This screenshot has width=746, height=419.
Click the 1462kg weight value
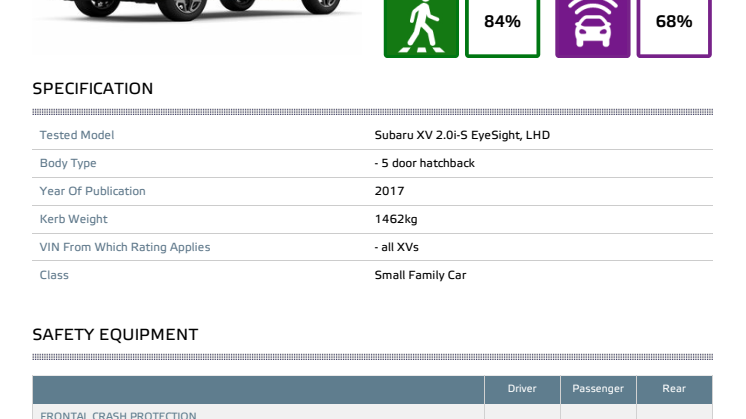click(396, 219)
